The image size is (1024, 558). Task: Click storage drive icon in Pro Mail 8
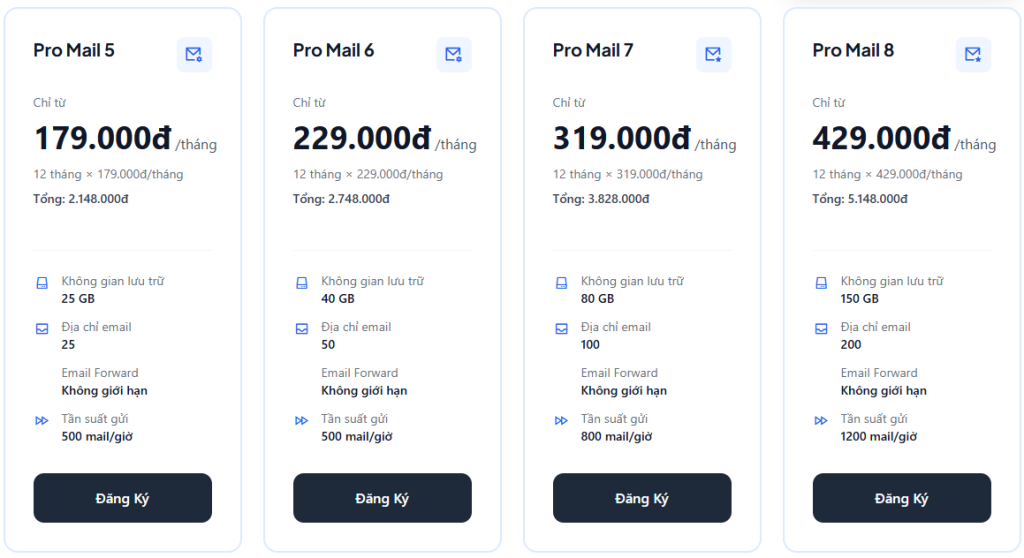pos(821,283)
